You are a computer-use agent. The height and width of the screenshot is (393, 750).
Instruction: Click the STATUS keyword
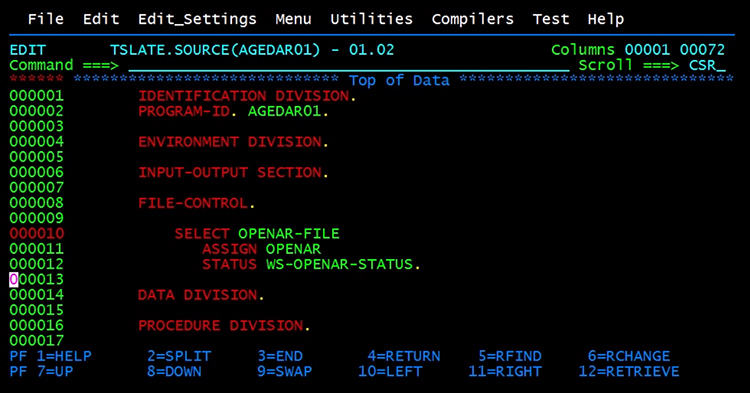coord(230,264)
